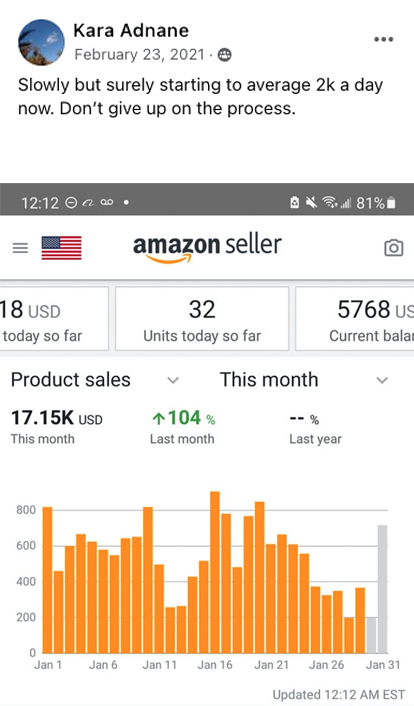Click the globe public visibility icon
The height and width of the screenshot is (706, 414).
coord(224,55)
